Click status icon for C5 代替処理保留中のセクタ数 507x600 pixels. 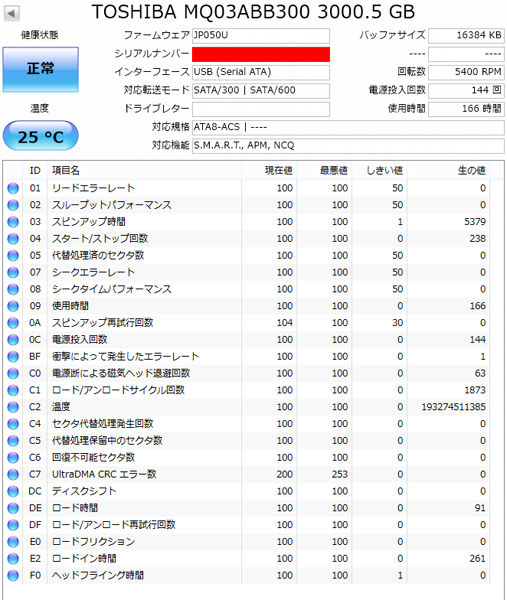pyautogui.click(x=13, y=441)
